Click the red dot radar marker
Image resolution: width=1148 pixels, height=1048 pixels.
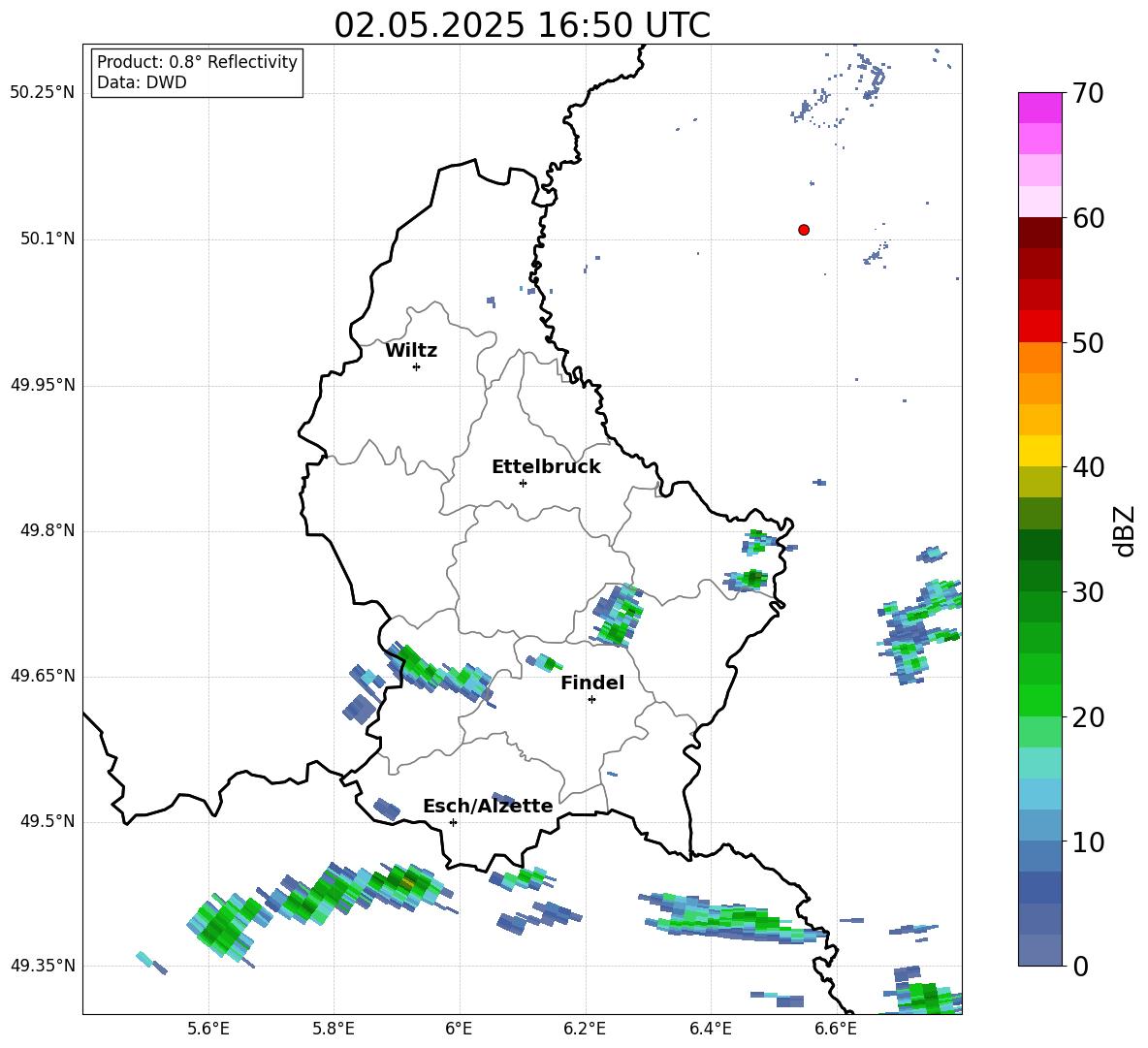tap(803, 230)
